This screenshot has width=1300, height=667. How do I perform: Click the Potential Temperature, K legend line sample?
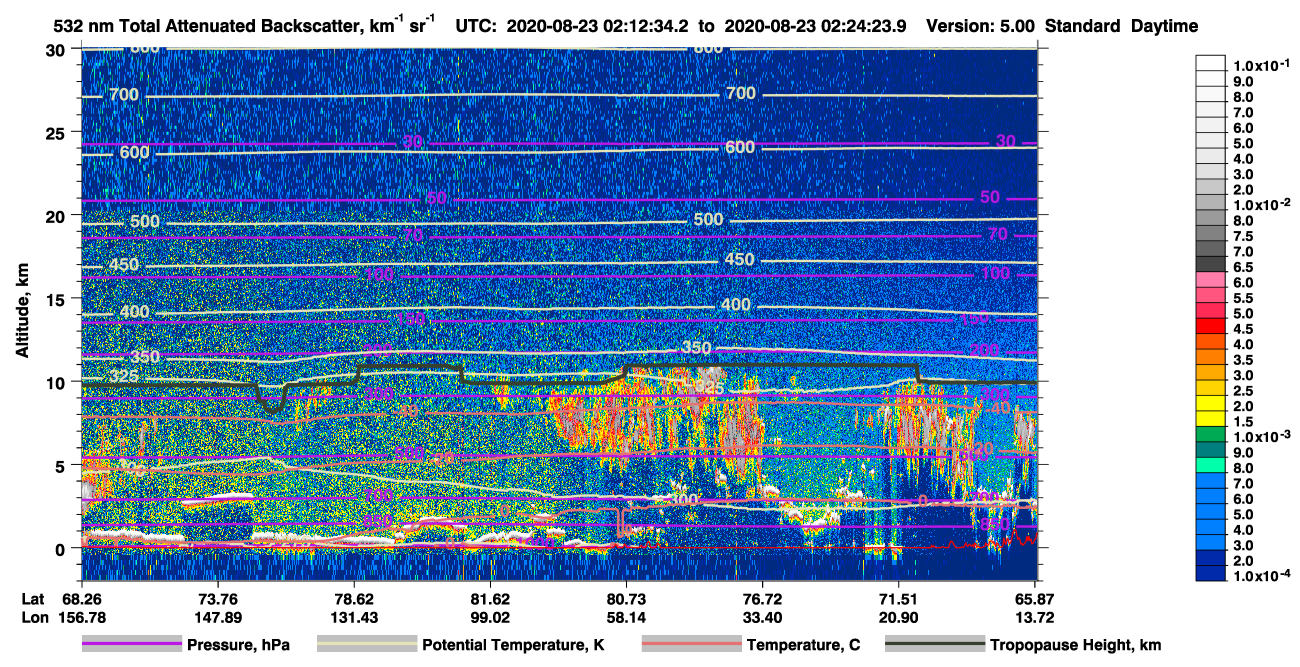(367, 645)
